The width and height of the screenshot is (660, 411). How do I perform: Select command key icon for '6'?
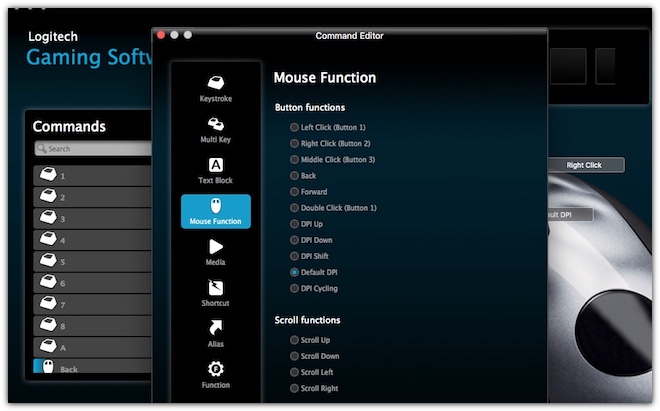[48, 281]
